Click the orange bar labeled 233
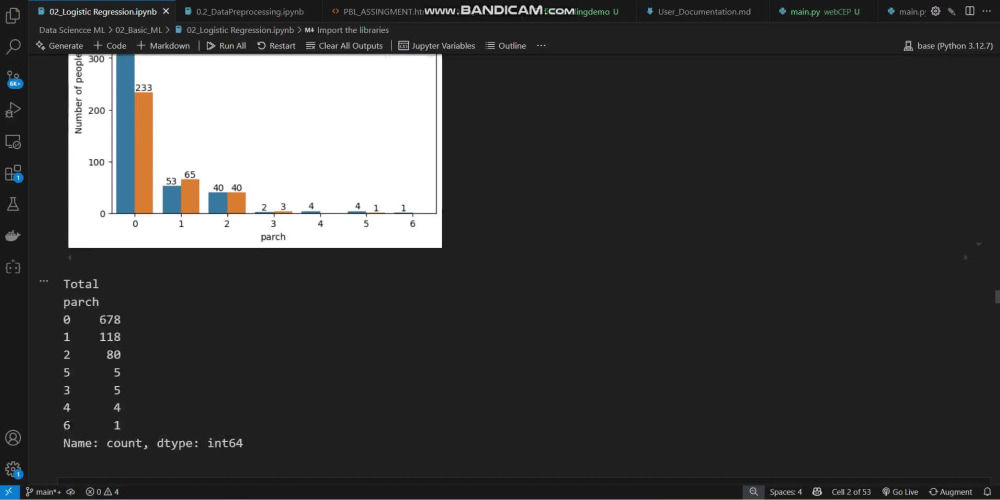The image size is (1000, 500). coord(143,153)
